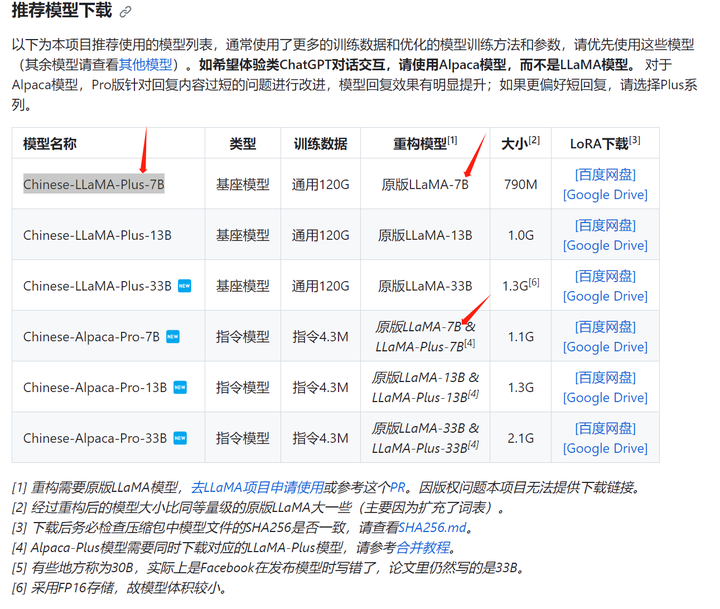The width and height of the screenshot is (720, 609).
Task: Click the 原版LLaMA-7B cell in first row
Action: tap(425, 185)
